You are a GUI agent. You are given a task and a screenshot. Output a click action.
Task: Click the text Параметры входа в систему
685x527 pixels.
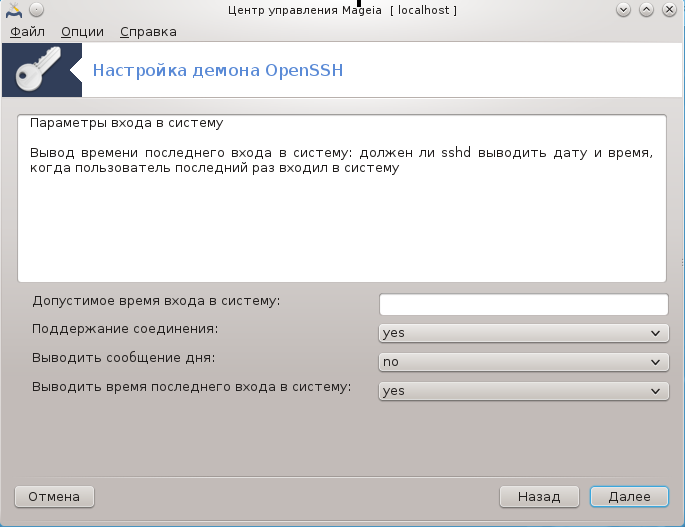coord(127,123)
